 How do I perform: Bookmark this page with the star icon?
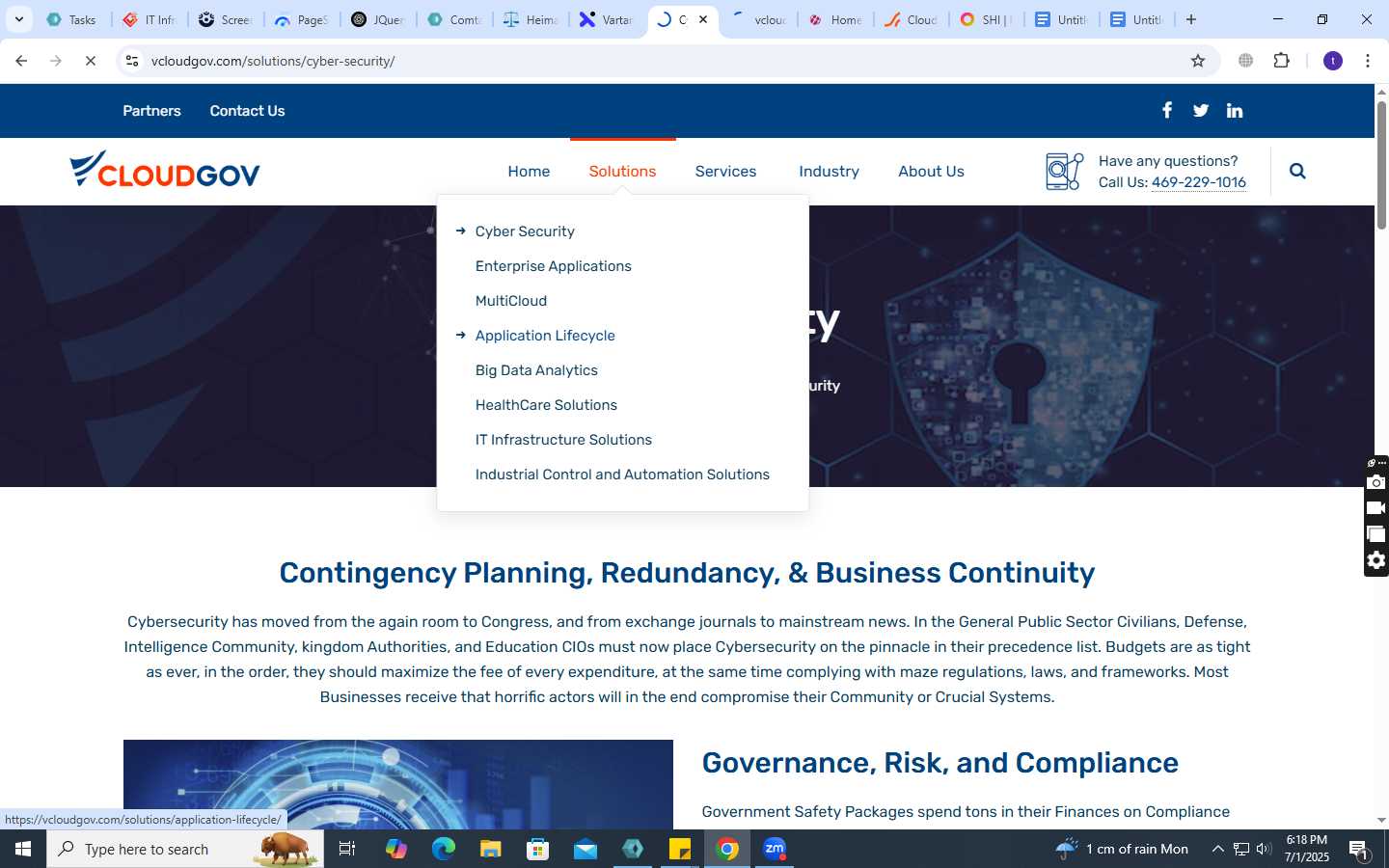click(1198, 61)
